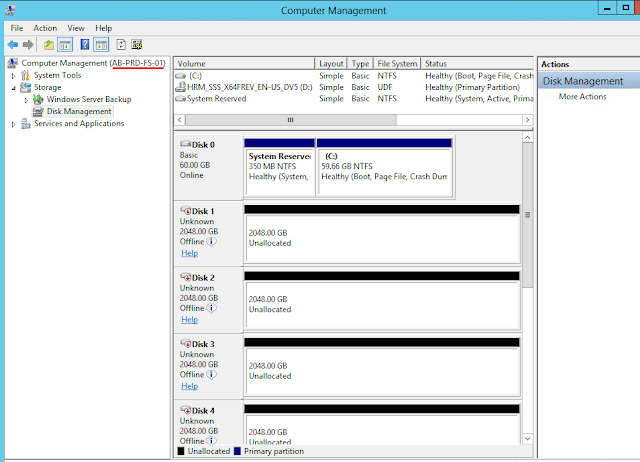Viewport: 640px width, 462px height.
Task: Click the Windows Server Backup icon
Action: tap(38, 99)
